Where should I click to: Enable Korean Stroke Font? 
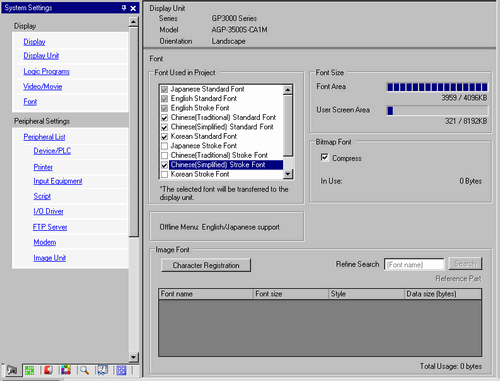tap(164, 174)
